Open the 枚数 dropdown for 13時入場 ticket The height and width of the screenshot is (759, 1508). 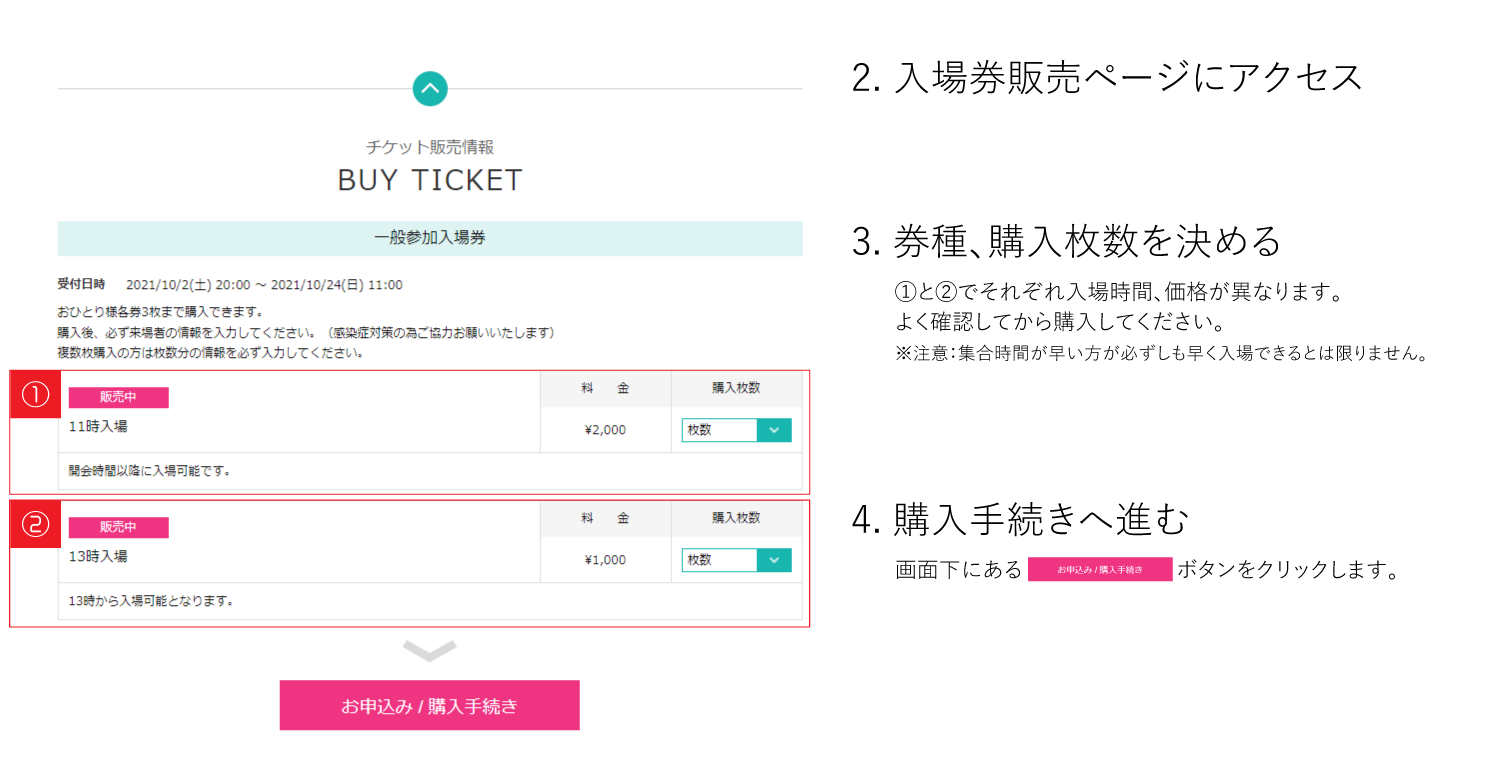tap(736, 560)
